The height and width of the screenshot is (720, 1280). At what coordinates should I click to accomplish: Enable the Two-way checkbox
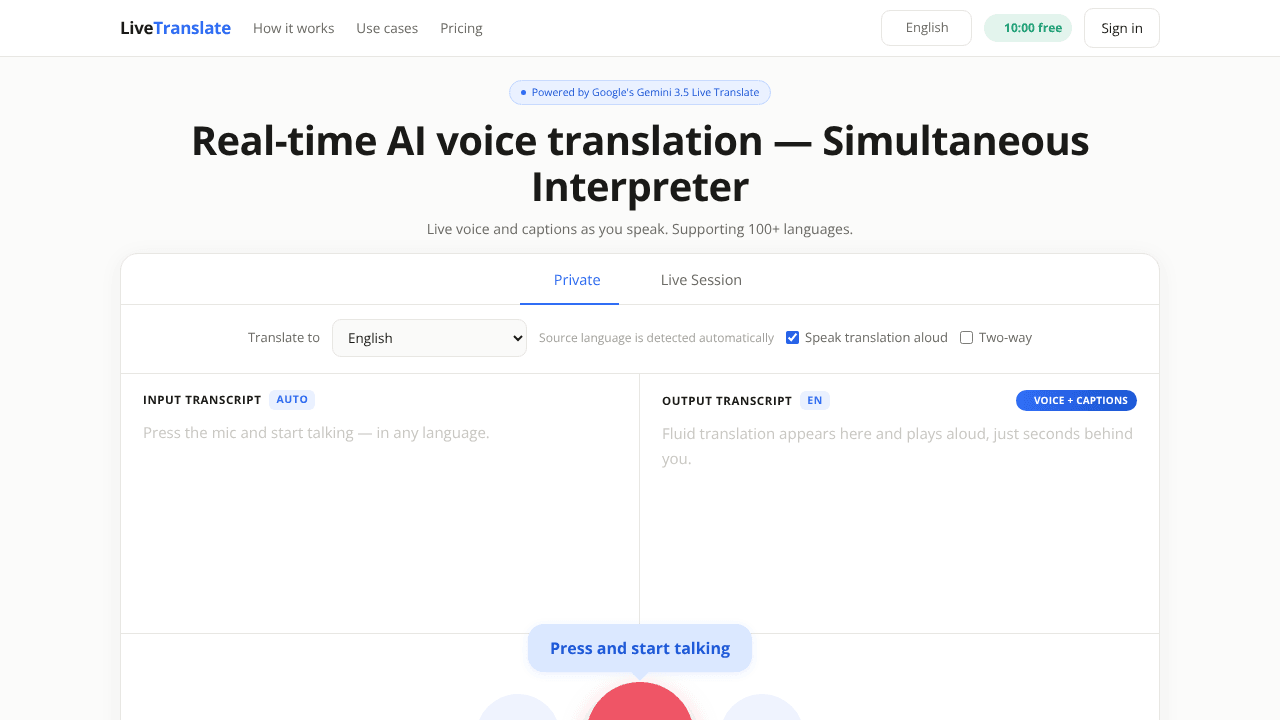pos(966,338)
